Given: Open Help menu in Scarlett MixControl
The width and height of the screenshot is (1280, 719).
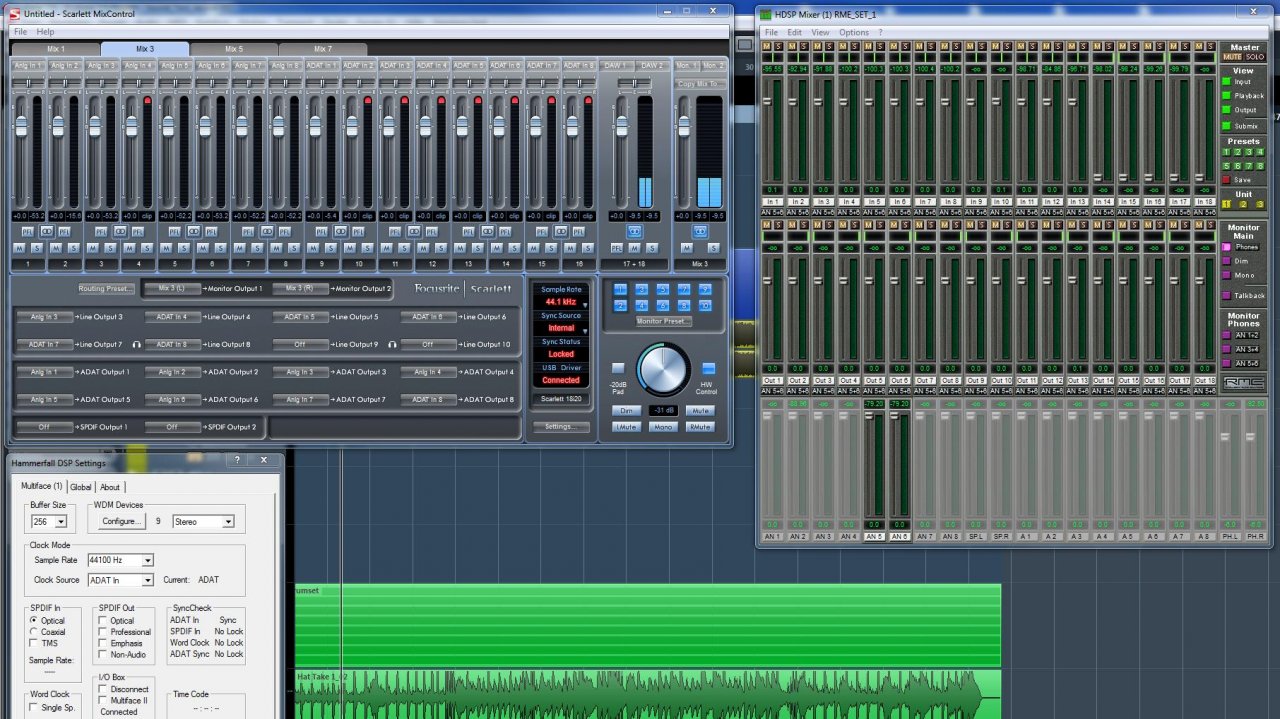Looking at the screenshot, I should click(45, 32).
